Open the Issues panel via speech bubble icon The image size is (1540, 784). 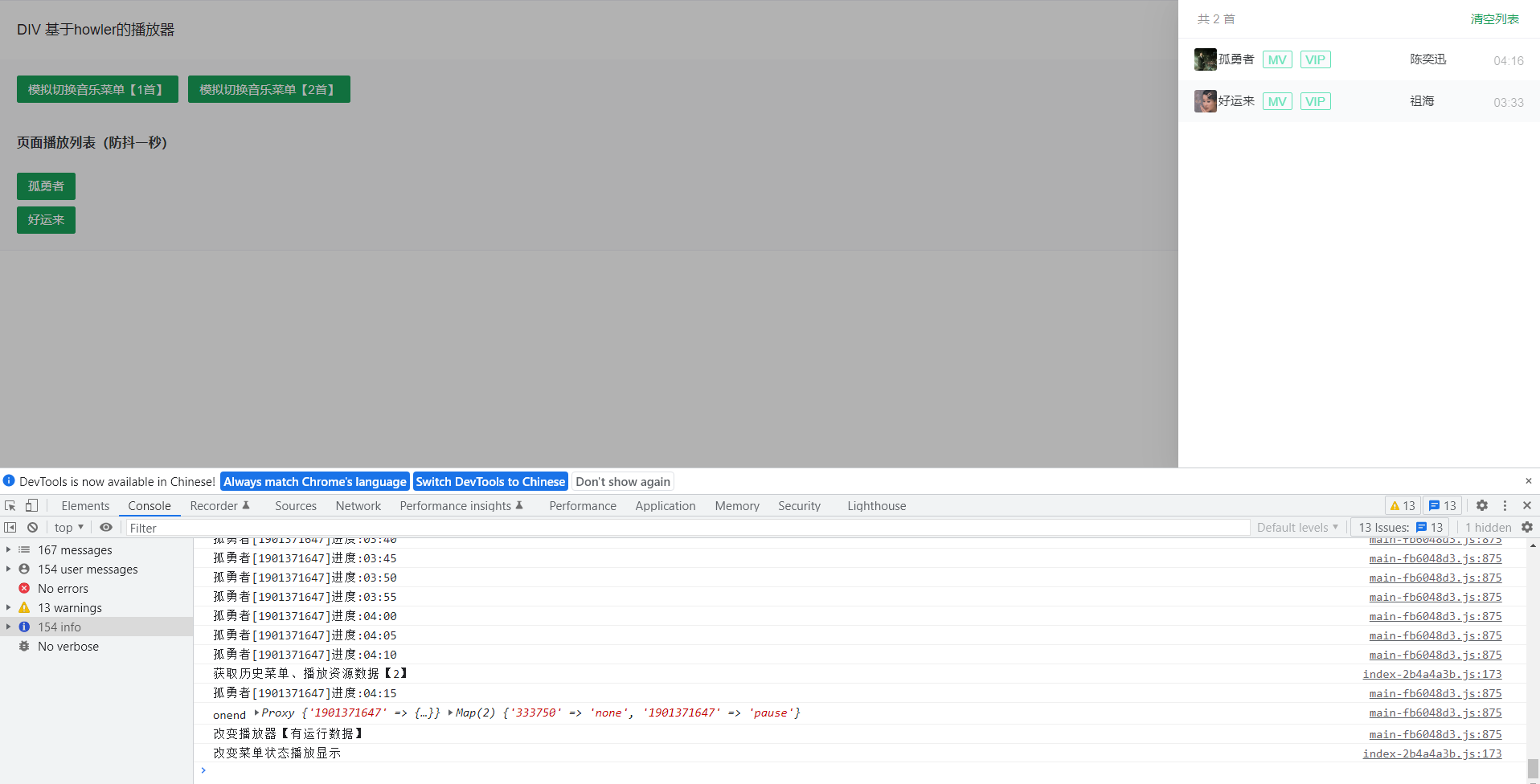coord(1441,505)
